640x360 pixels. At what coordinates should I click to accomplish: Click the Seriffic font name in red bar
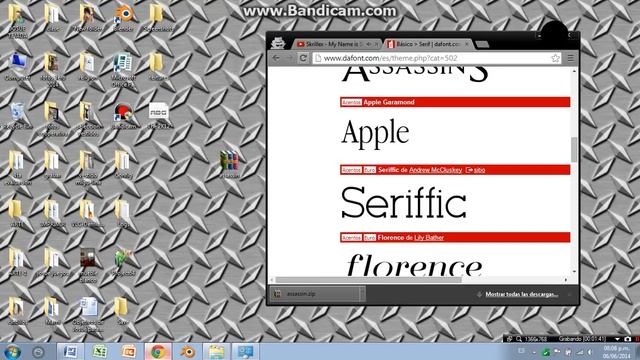click(389, 170)
